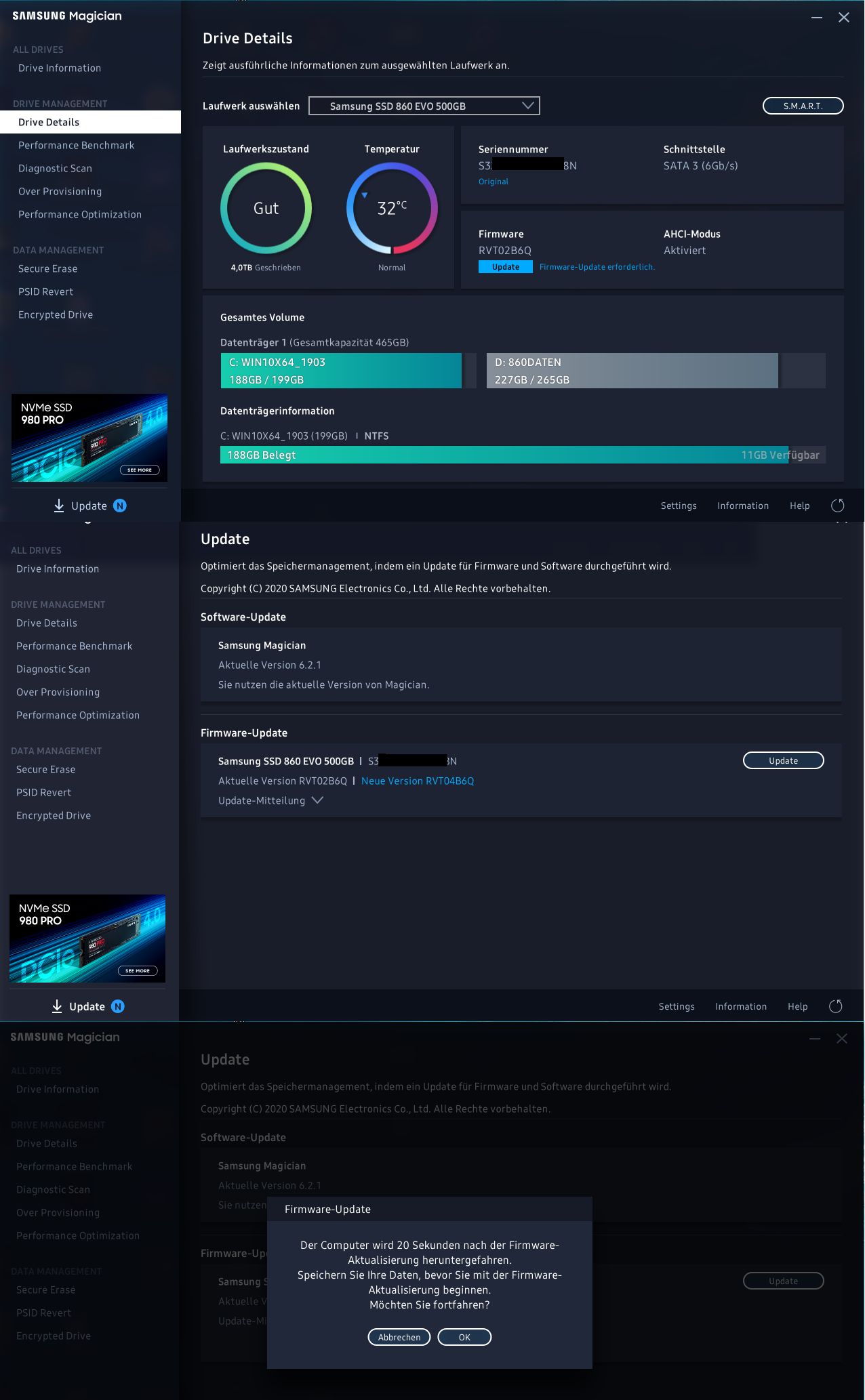The width and height of the screenshot is (865, 1400).
Task: Open Settings in the Drive Details window footer
Action: click(x=679, y=506)
